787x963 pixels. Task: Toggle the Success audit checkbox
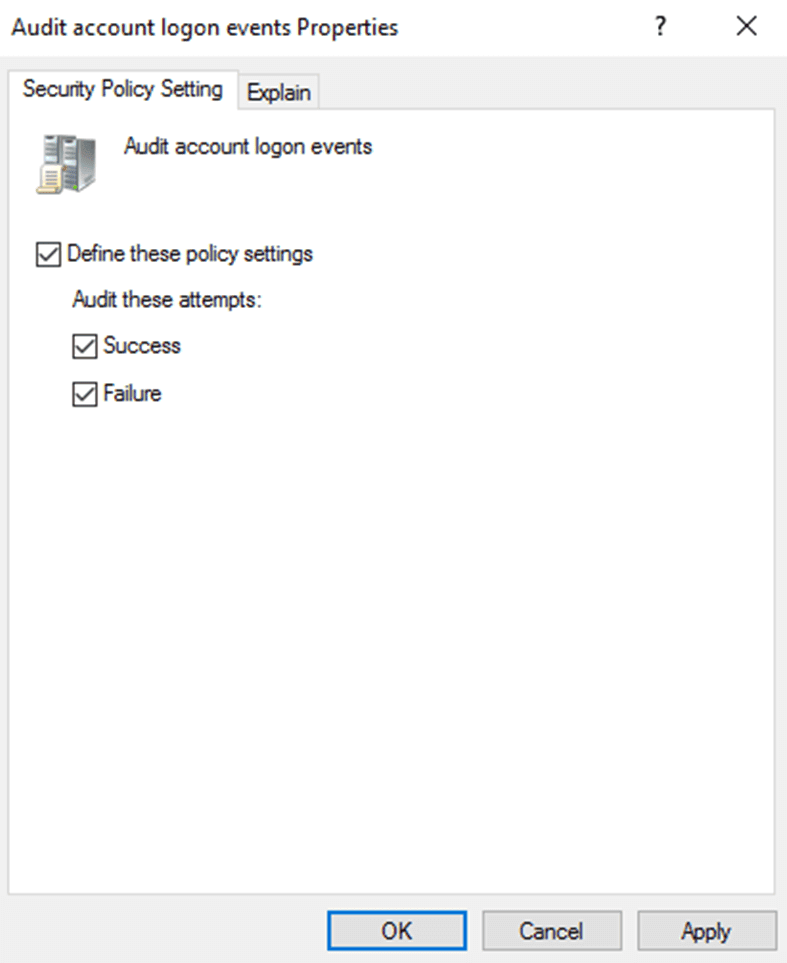[85, 346]
